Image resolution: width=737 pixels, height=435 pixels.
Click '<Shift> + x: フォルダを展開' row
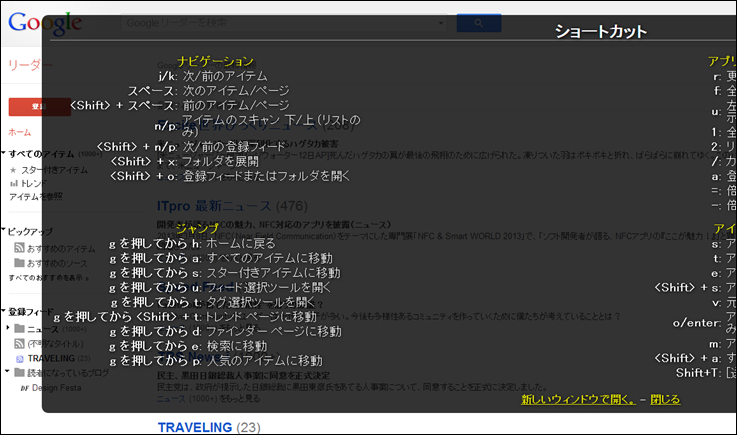pos(184,161)
